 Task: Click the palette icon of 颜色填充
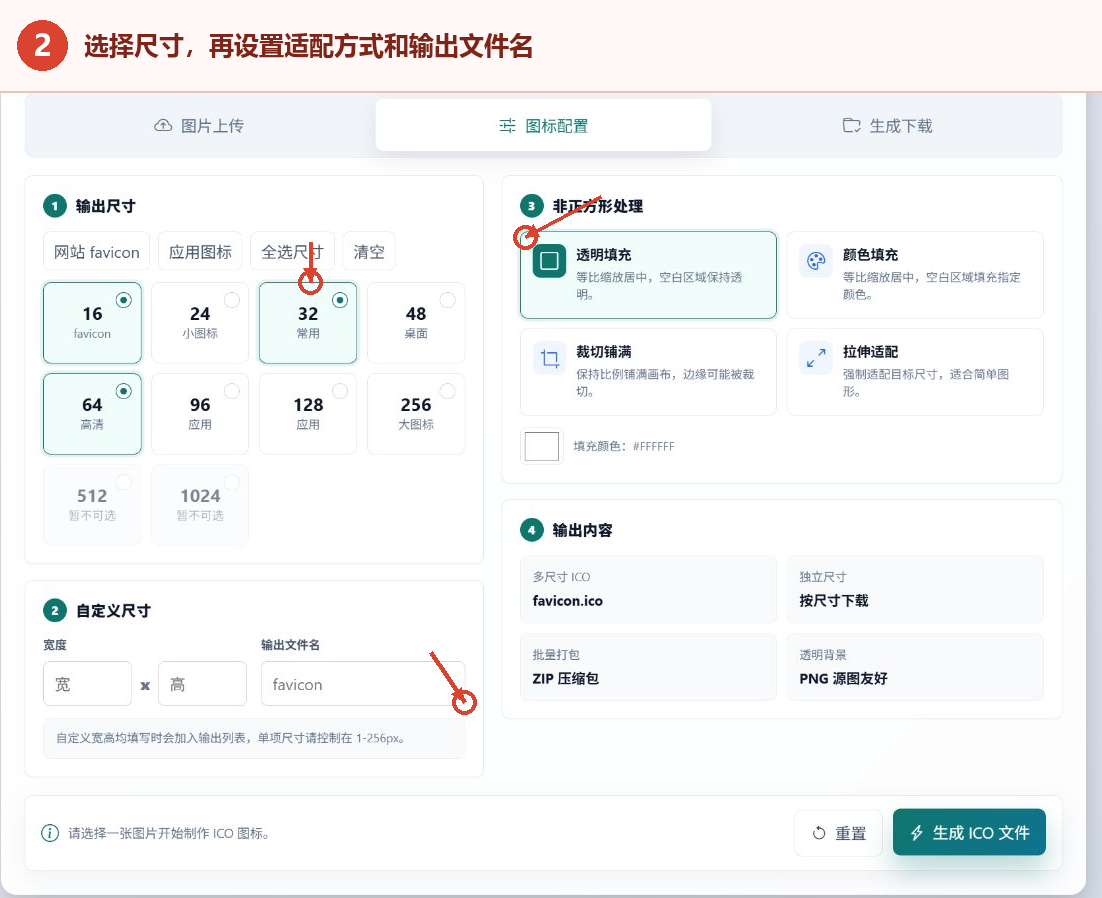pyautogui.click(x=816, y=261)
